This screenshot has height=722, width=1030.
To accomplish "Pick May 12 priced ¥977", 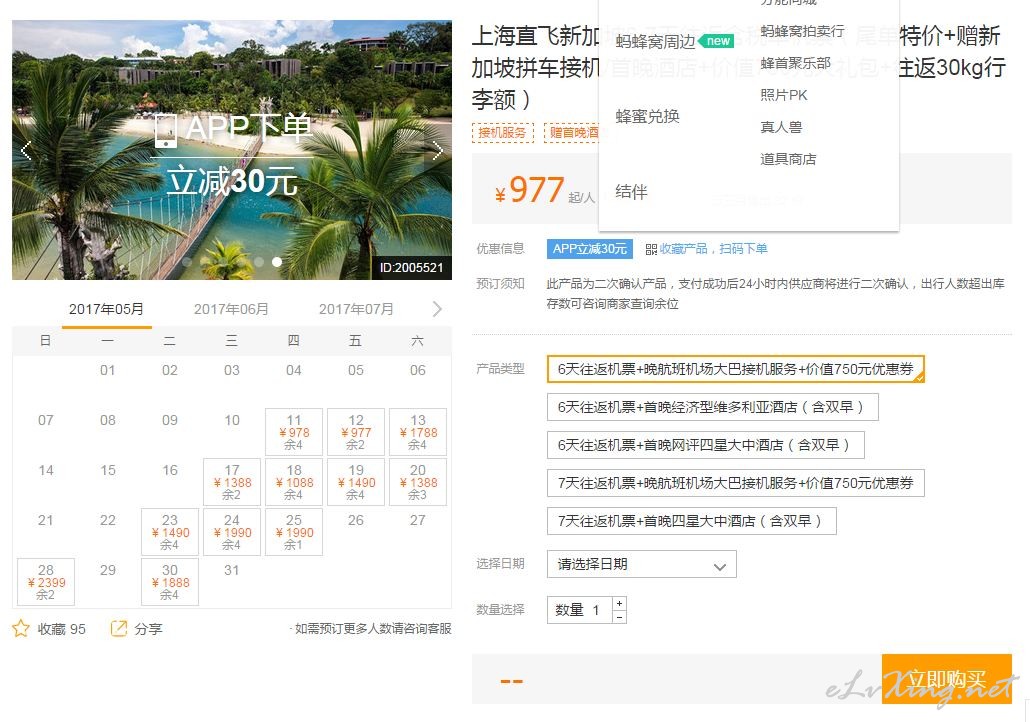I will [356, 432].
